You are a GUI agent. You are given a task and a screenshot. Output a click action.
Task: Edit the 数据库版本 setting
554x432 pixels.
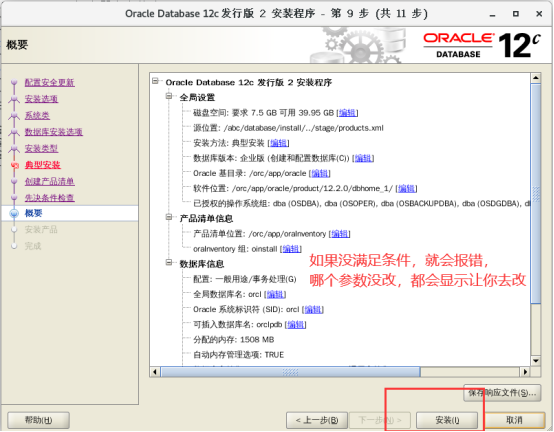click(363, 158)
